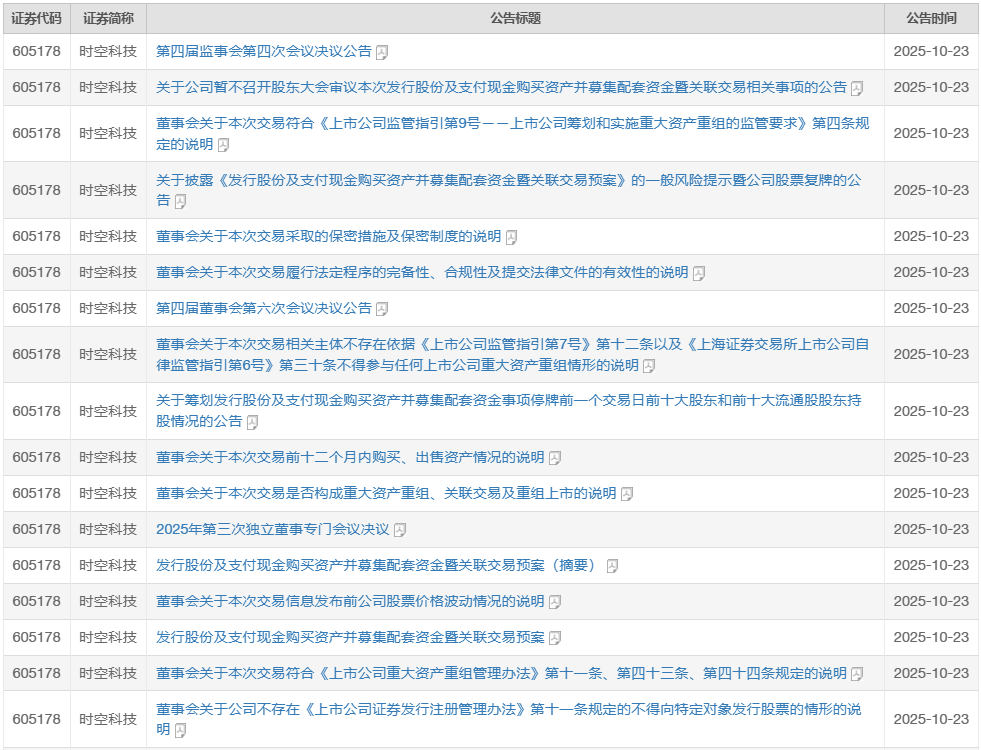
Task: Click document icon after 股票价格波动情况的说明
Action: click(555, 602)
